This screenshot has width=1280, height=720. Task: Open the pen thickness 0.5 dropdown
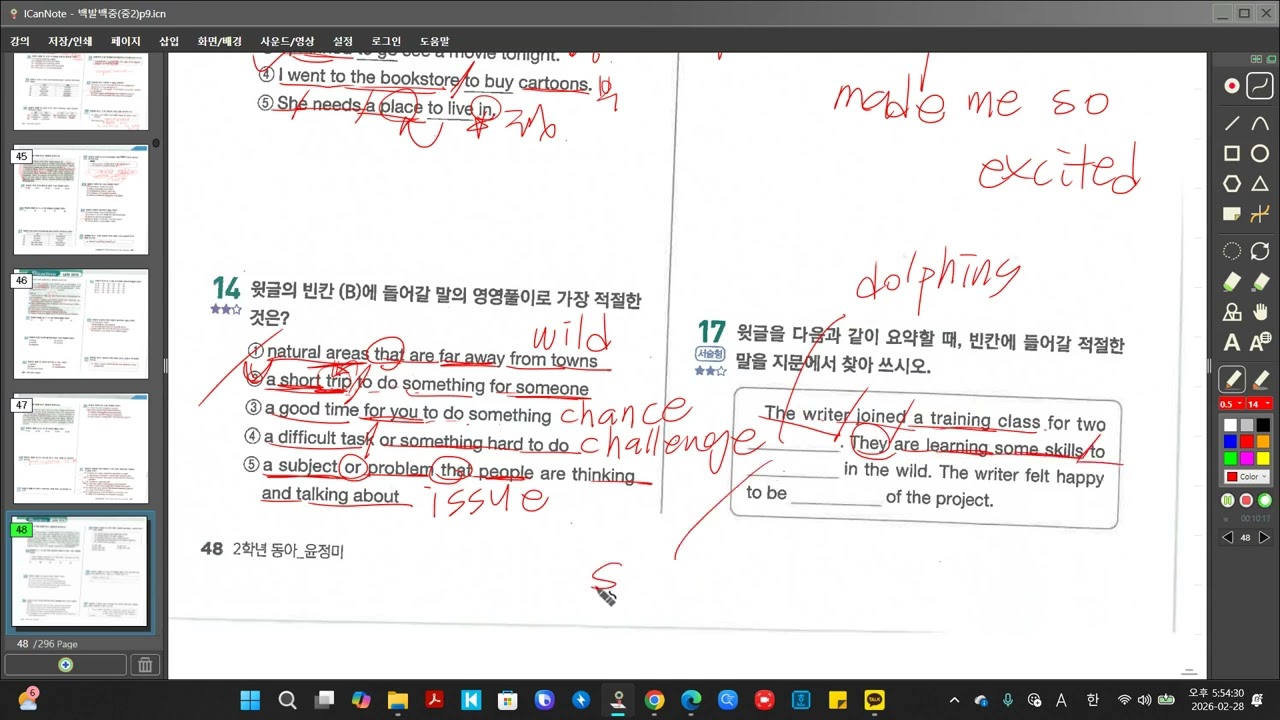(x=1231, y=404)
